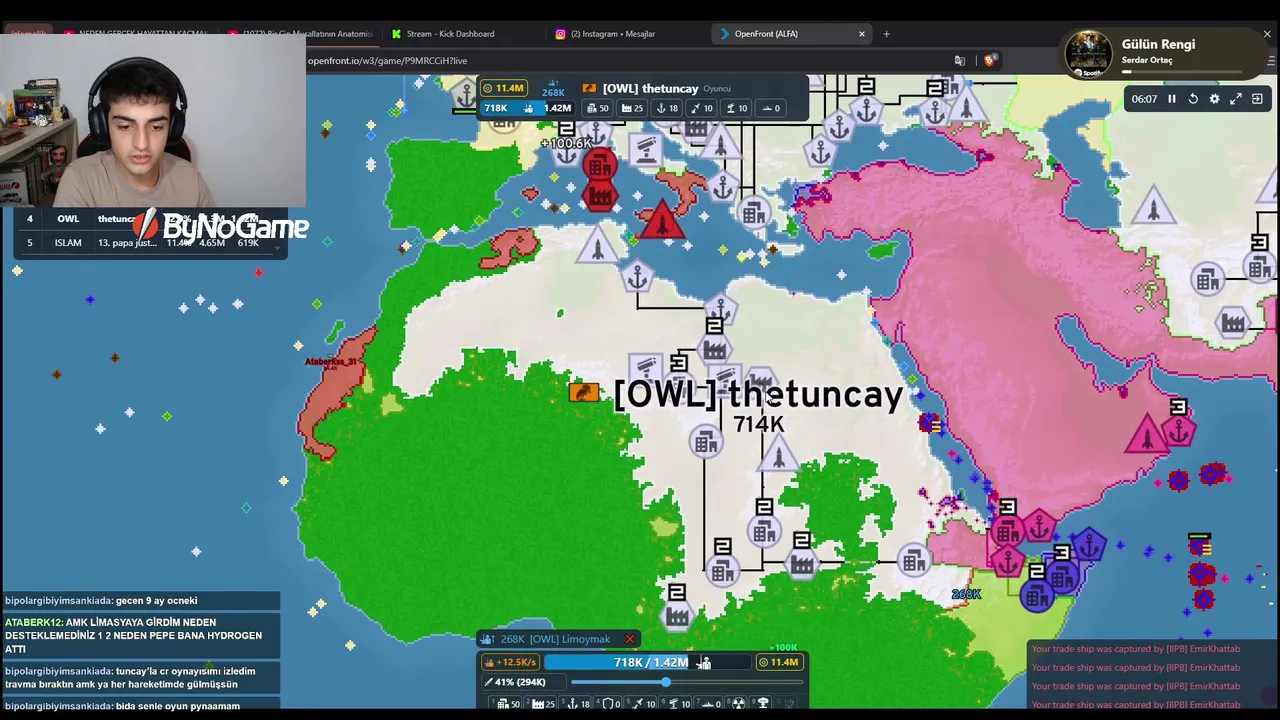The image size is (1280, 720).
Task: Click the orange flag beside the map player name
Action: 584,392
